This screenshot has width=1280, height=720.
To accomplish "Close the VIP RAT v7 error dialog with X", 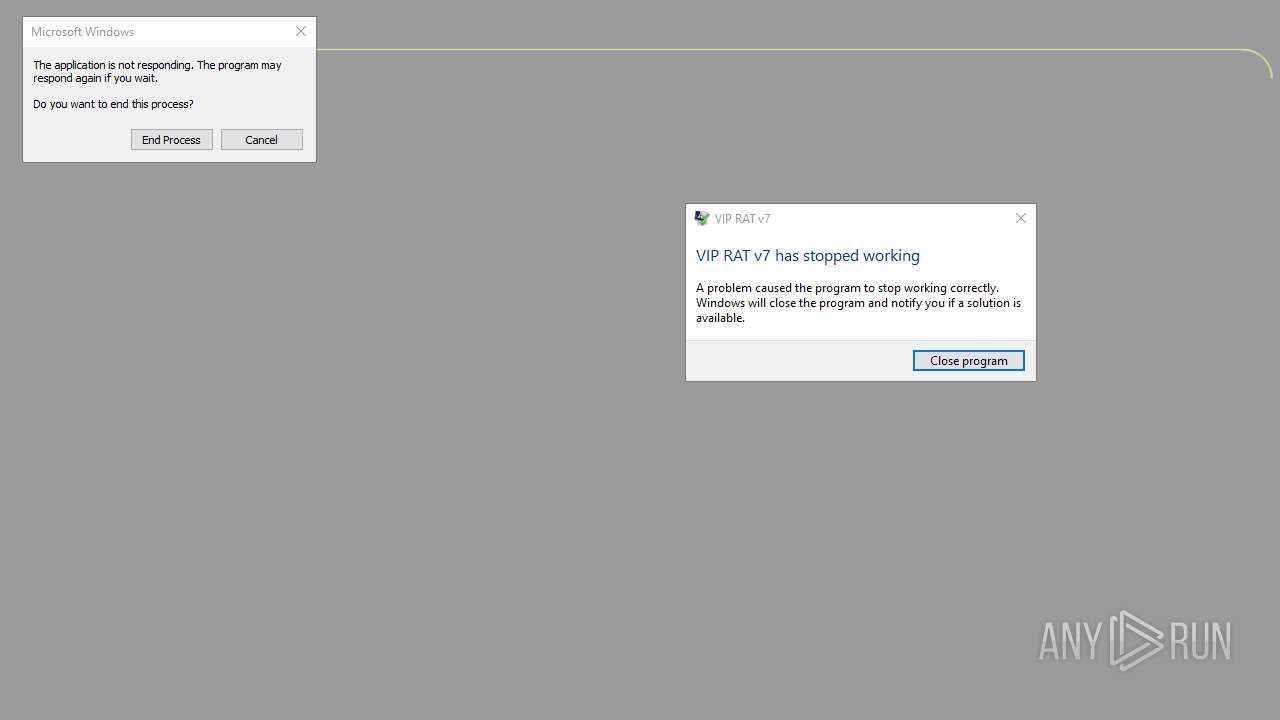I will point(1020,218).
